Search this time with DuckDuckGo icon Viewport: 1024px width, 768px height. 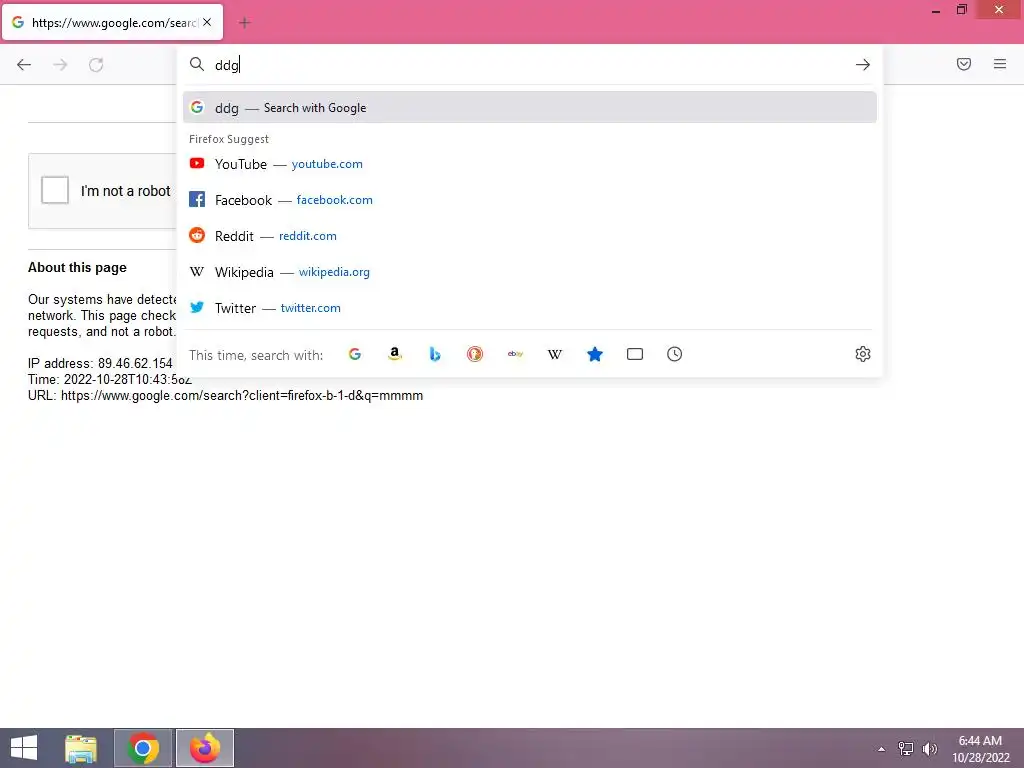pos(475,354)
